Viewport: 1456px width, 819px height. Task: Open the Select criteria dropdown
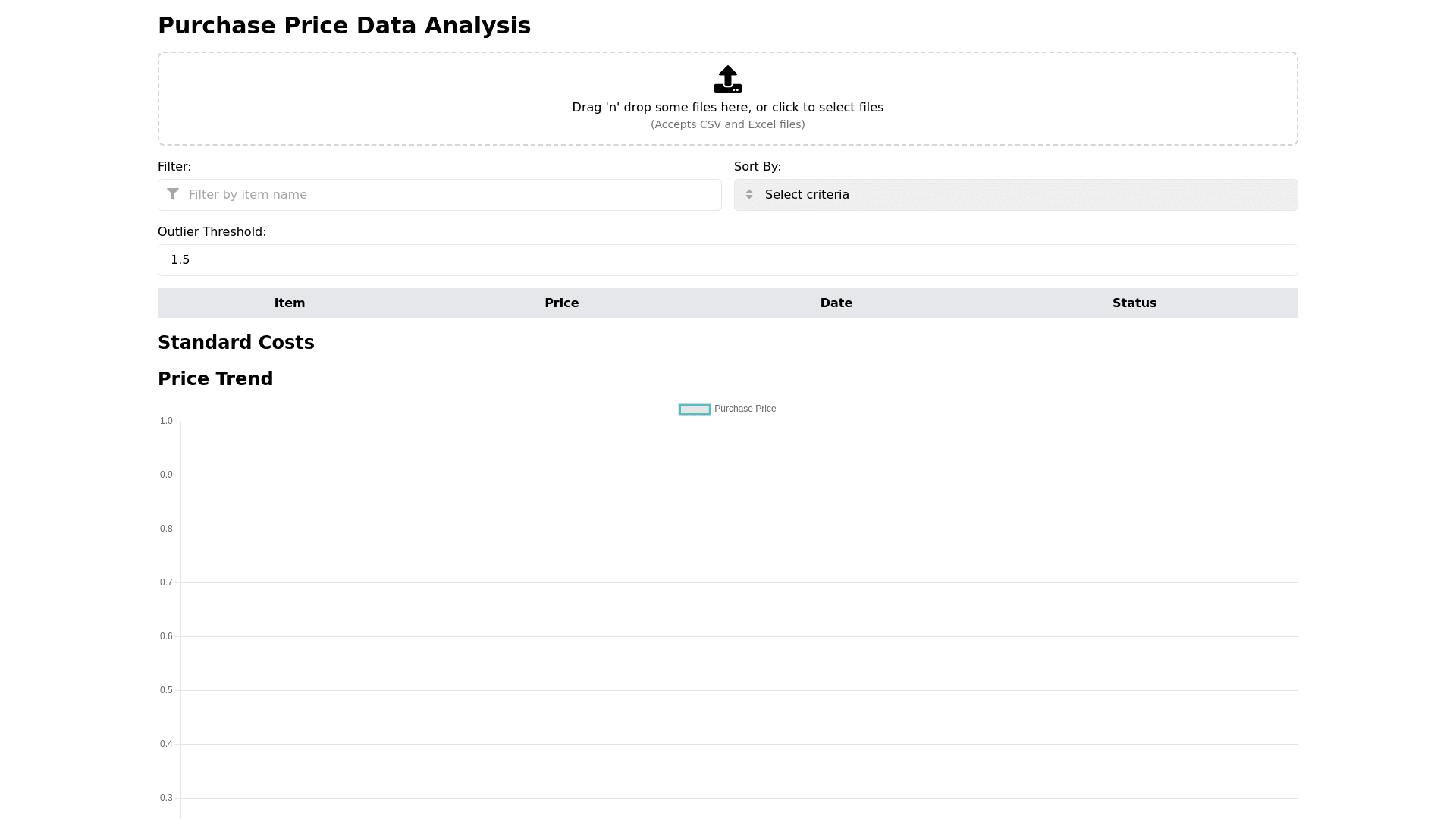pyautogui.click(x=1016, y=195)
